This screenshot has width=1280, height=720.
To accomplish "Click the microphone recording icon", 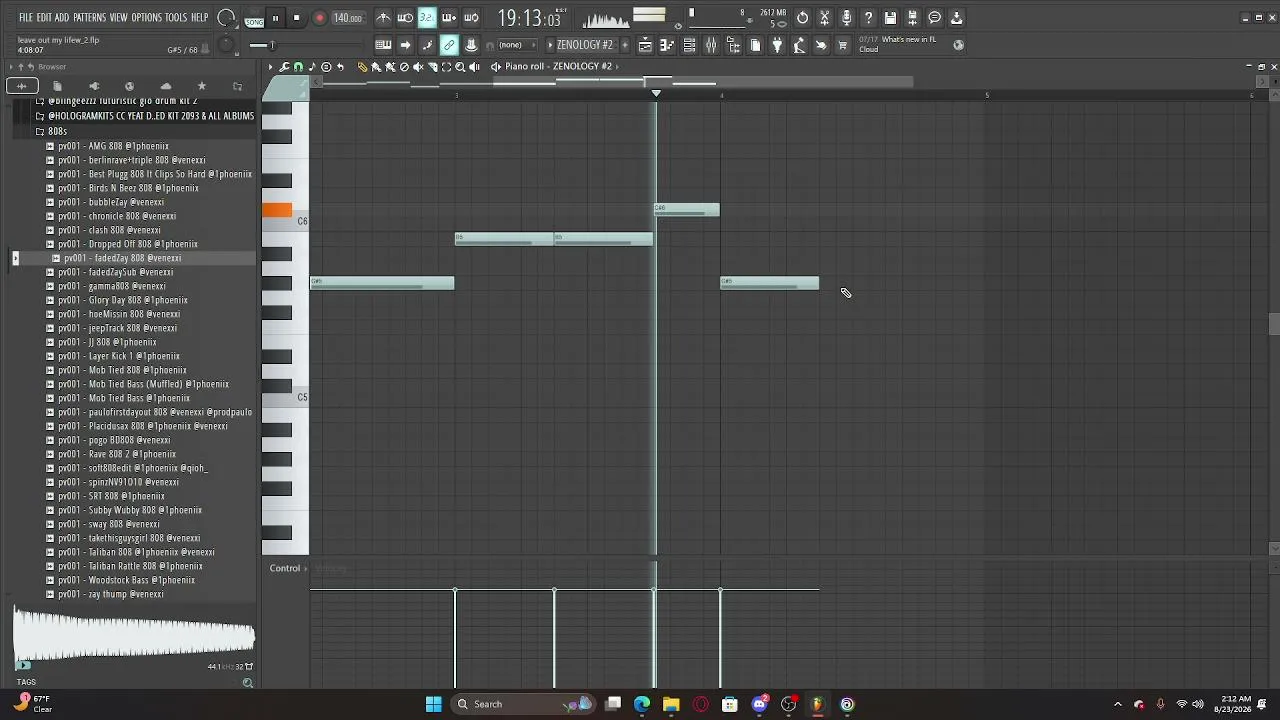I will point(846,18).
